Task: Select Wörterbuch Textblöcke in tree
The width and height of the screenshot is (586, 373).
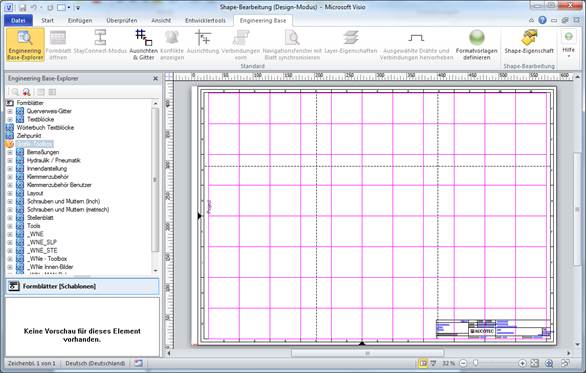Action: pos(45,127)
